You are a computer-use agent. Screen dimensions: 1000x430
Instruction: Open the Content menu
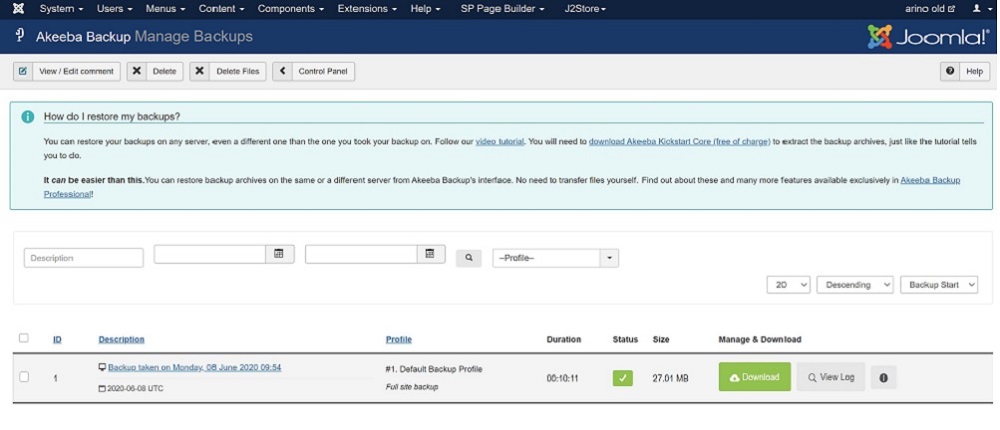pyautogui.click(x=221, y=9)
